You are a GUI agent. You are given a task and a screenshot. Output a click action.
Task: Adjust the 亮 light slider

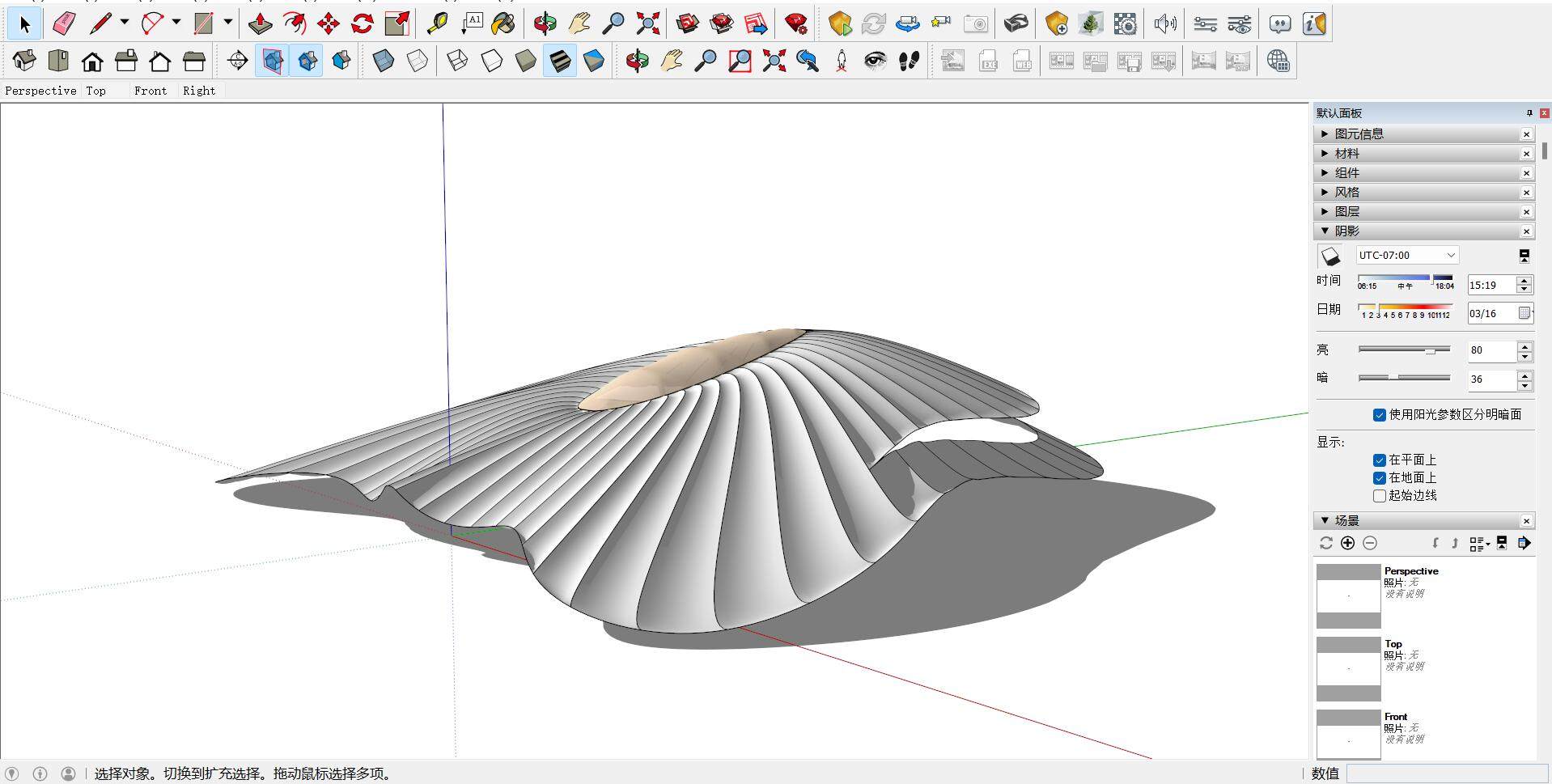(x=1404, y=350)
